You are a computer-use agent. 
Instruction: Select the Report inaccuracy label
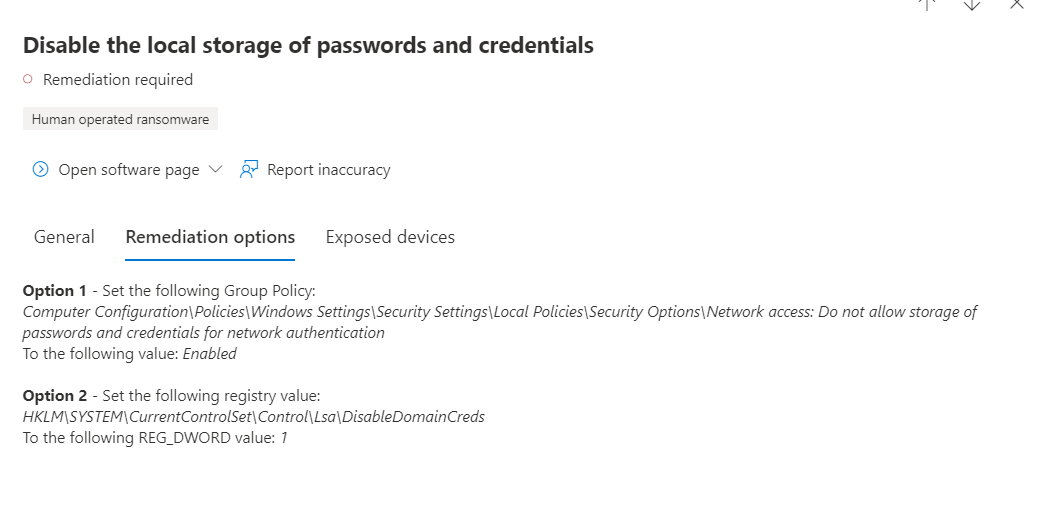(329, 170)
